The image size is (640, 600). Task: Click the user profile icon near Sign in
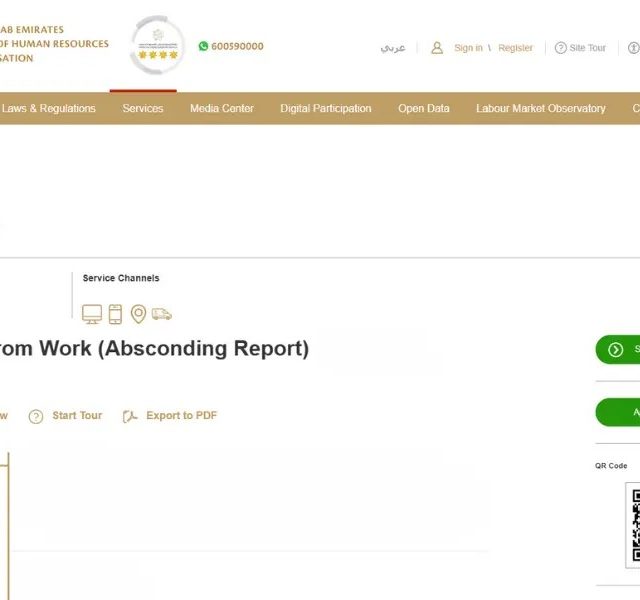[x=437, y=48]
